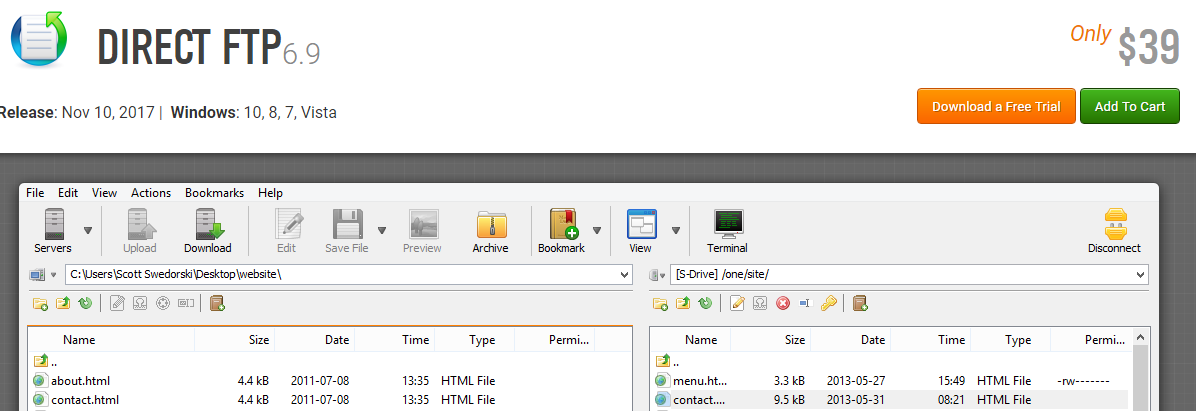This screenshot has width=1196, height=411.
Task: Open the Edit menu
Action: [68, 193]
